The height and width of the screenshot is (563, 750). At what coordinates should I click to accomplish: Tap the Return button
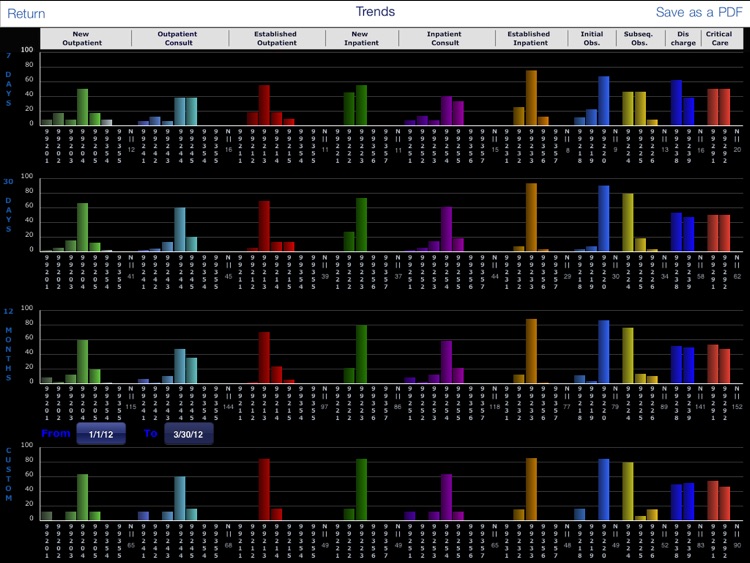pos(26,13)
